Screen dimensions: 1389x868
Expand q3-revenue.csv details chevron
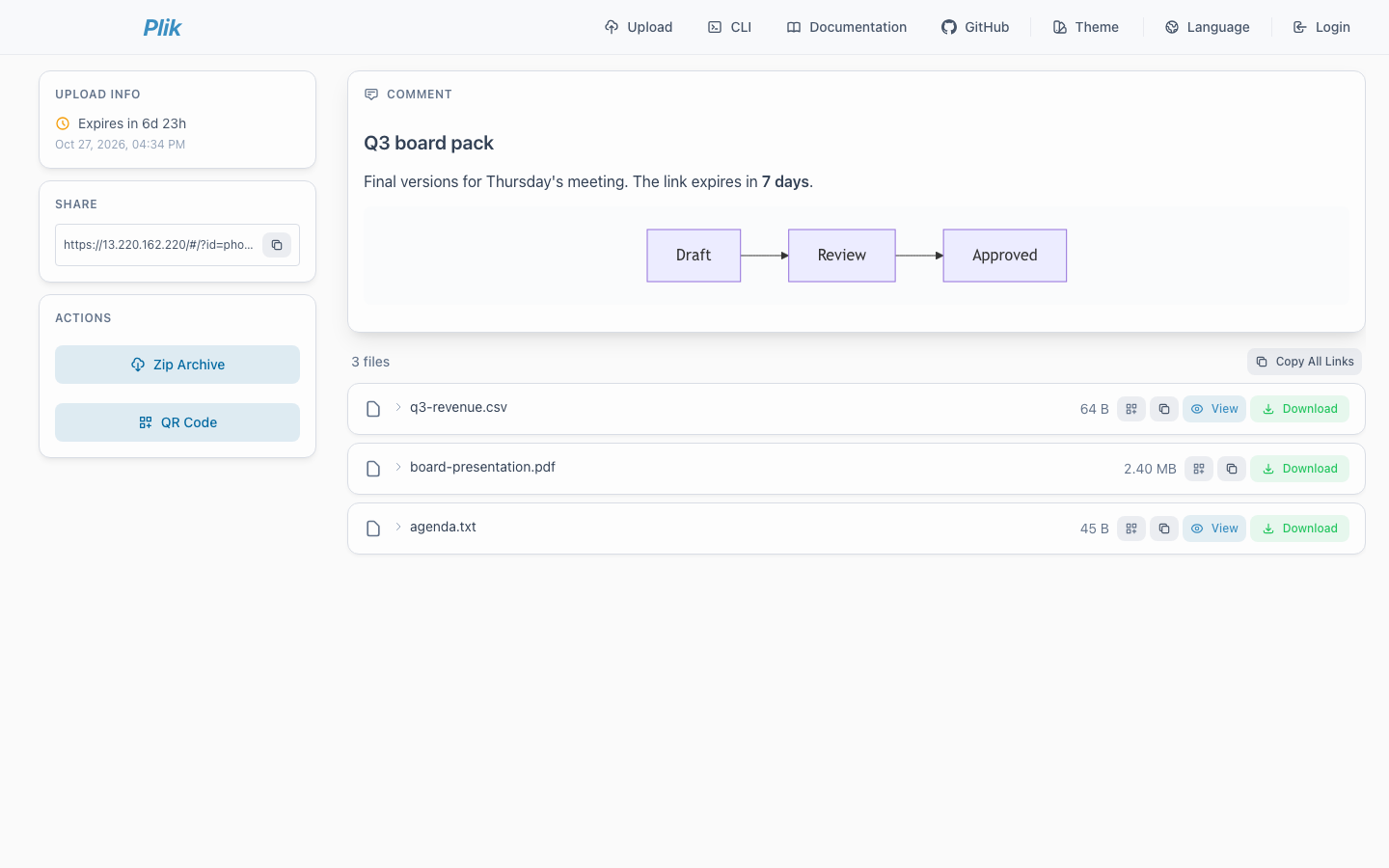397,408
